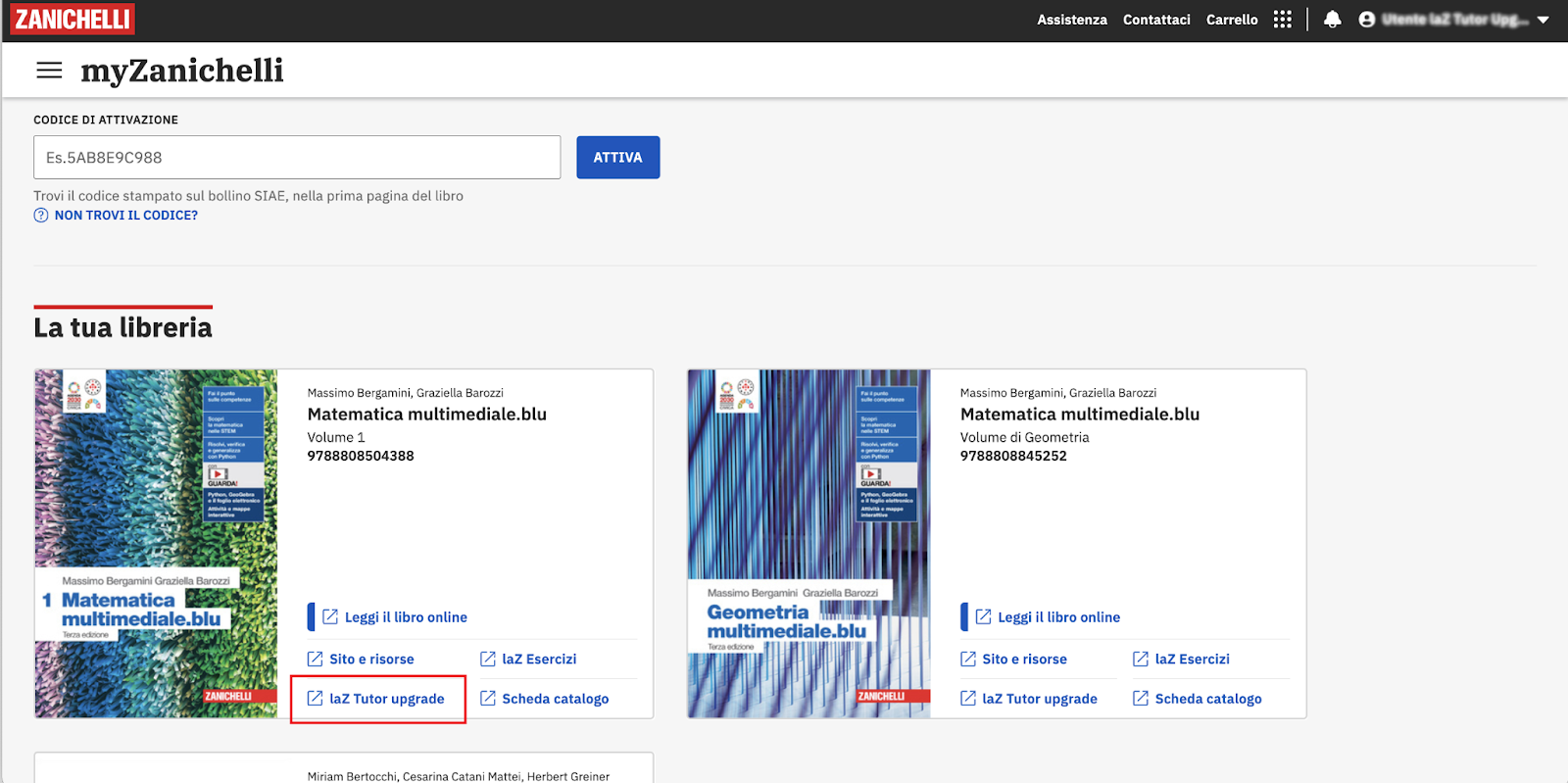Open Matematica multimediale.blu Volume 1 cover
Viewport: 1568px width, 783px height.
click(156, 544)
